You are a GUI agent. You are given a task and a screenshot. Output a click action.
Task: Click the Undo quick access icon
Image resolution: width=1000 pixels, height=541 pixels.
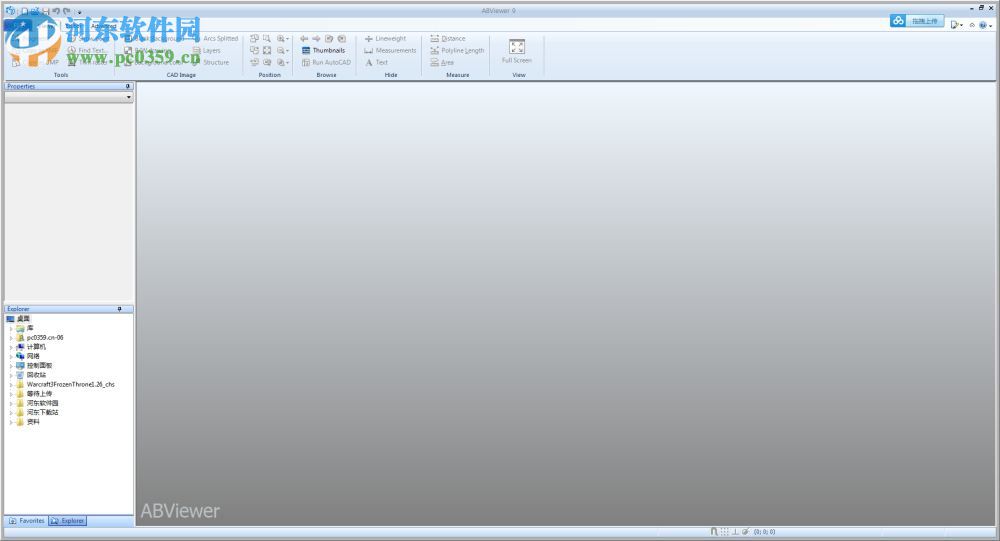[56, 11]
